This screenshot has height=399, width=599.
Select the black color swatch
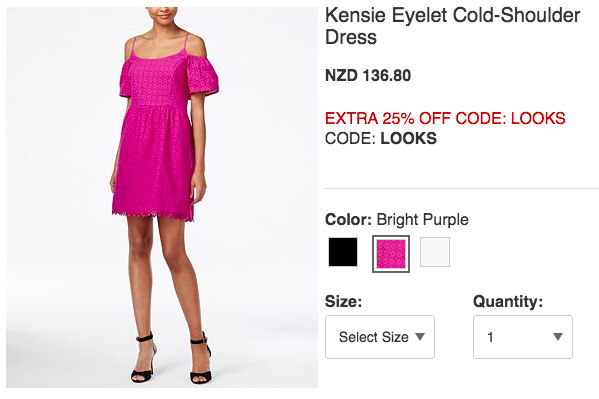pos(343,252)
